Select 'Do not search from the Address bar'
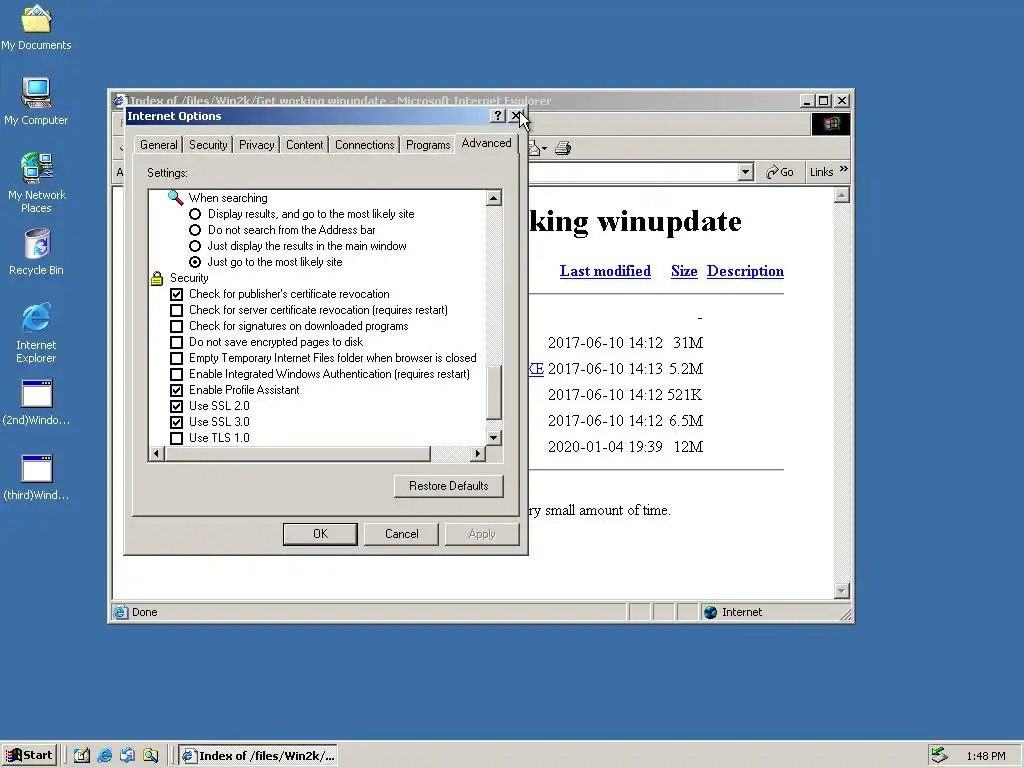This screenshot has height=768, width=1024. (195, 230)
